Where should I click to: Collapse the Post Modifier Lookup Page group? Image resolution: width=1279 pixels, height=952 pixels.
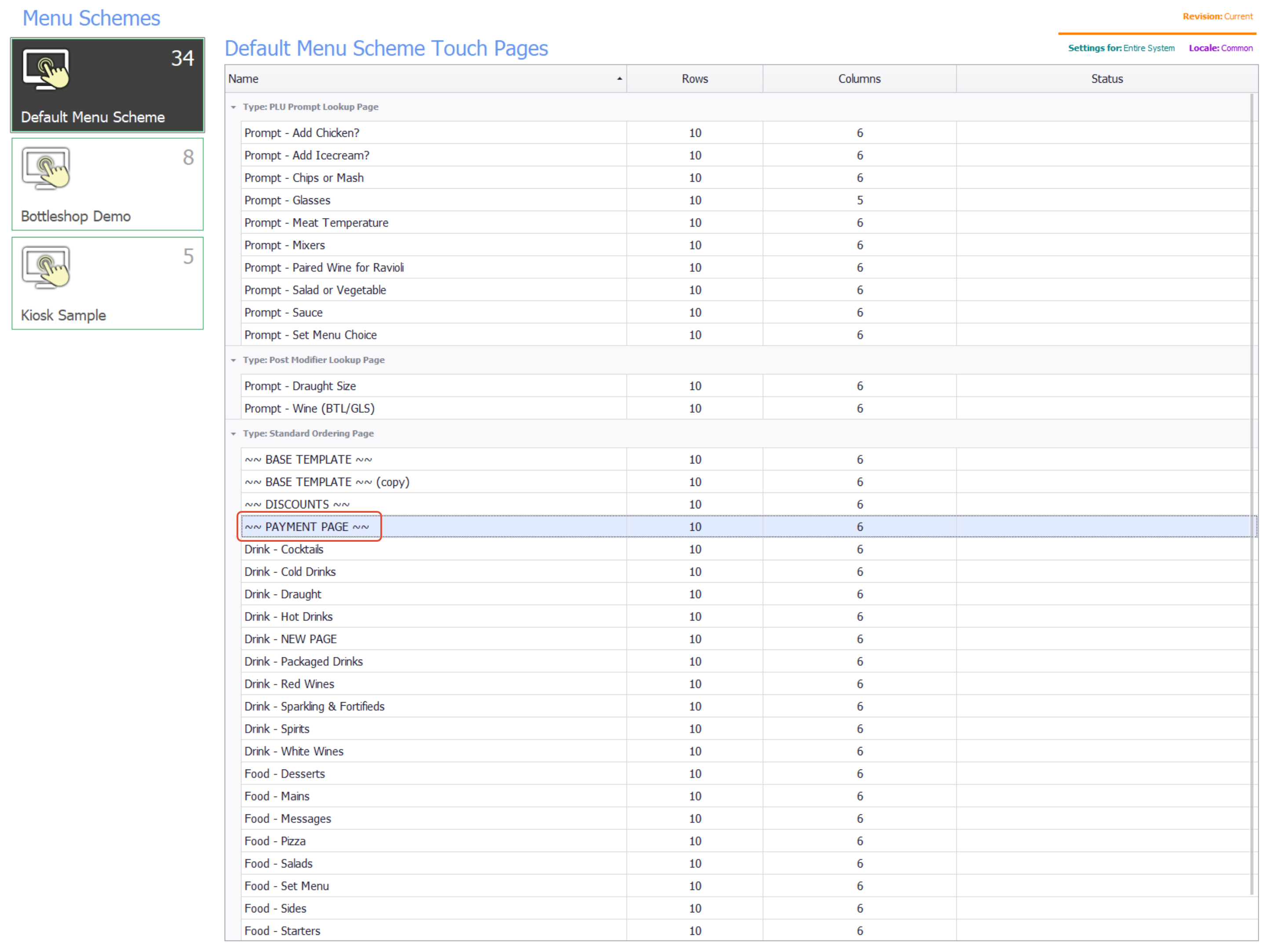[x=233, y=360]
